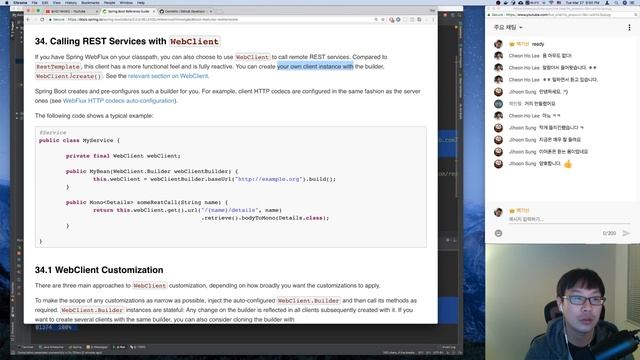Click the '34. Calling REST Services' heading
Image resolution: width=640 pixels, height=360 pixels.
click(x=127, y=41)
